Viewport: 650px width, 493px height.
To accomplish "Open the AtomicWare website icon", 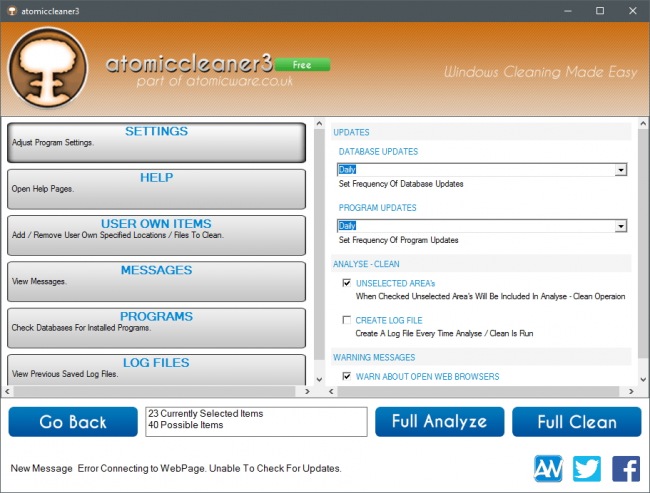I will (548, 469).
